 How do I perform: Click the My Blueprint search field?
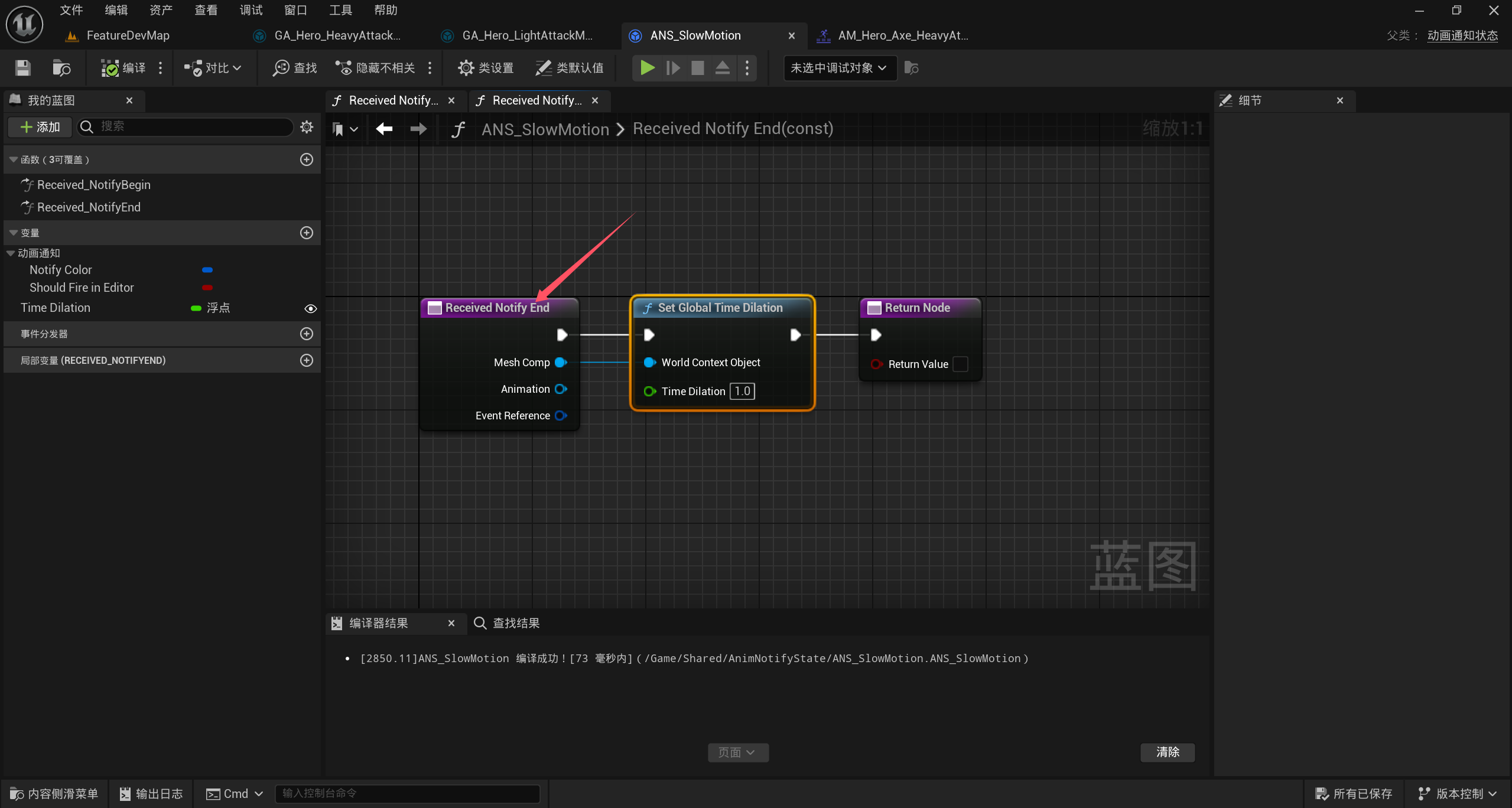point(185,126)
